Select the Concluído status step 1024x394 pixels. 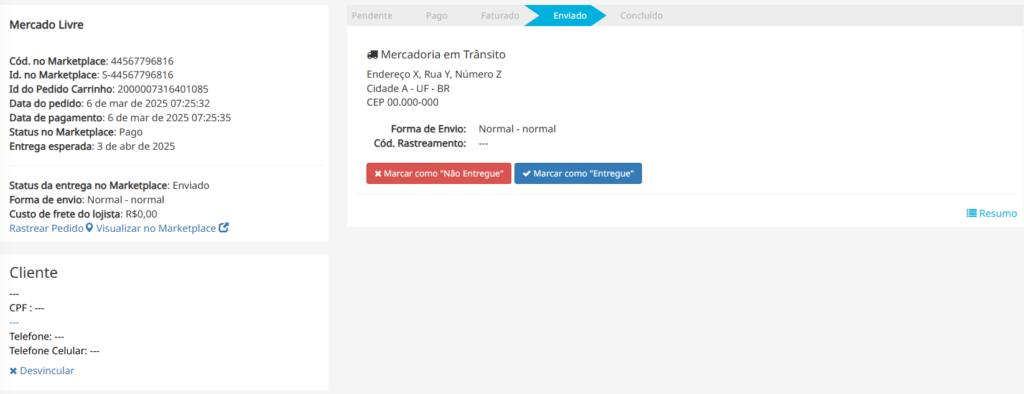(x=641, y=15)
